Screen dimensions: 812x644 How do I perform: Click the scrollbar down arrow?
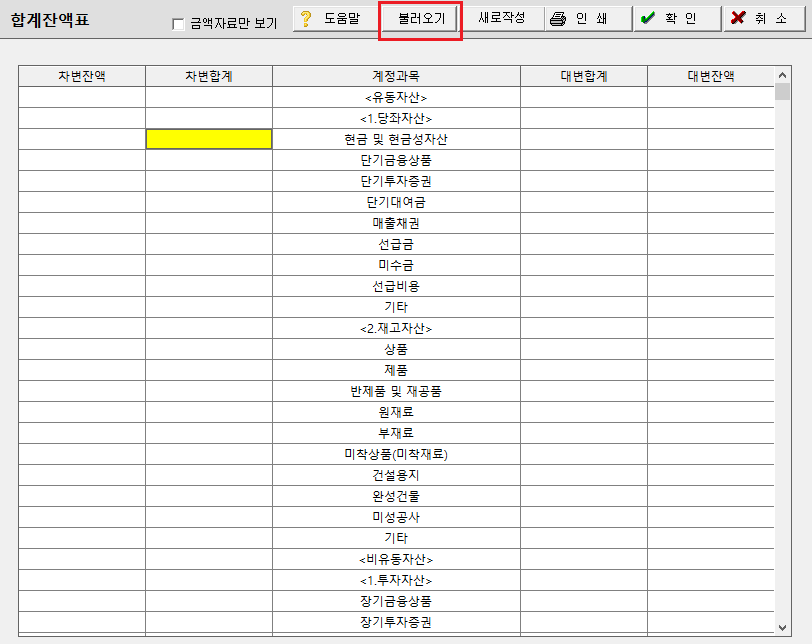pyautogui.click(x=782, y=627)
